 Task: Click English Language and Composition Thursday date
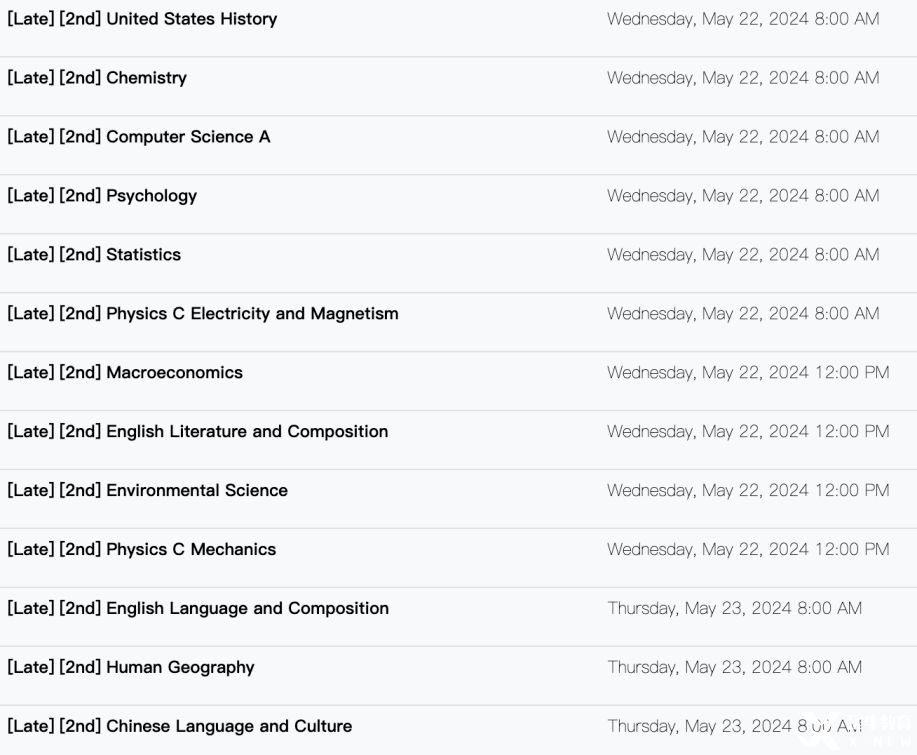734,609
